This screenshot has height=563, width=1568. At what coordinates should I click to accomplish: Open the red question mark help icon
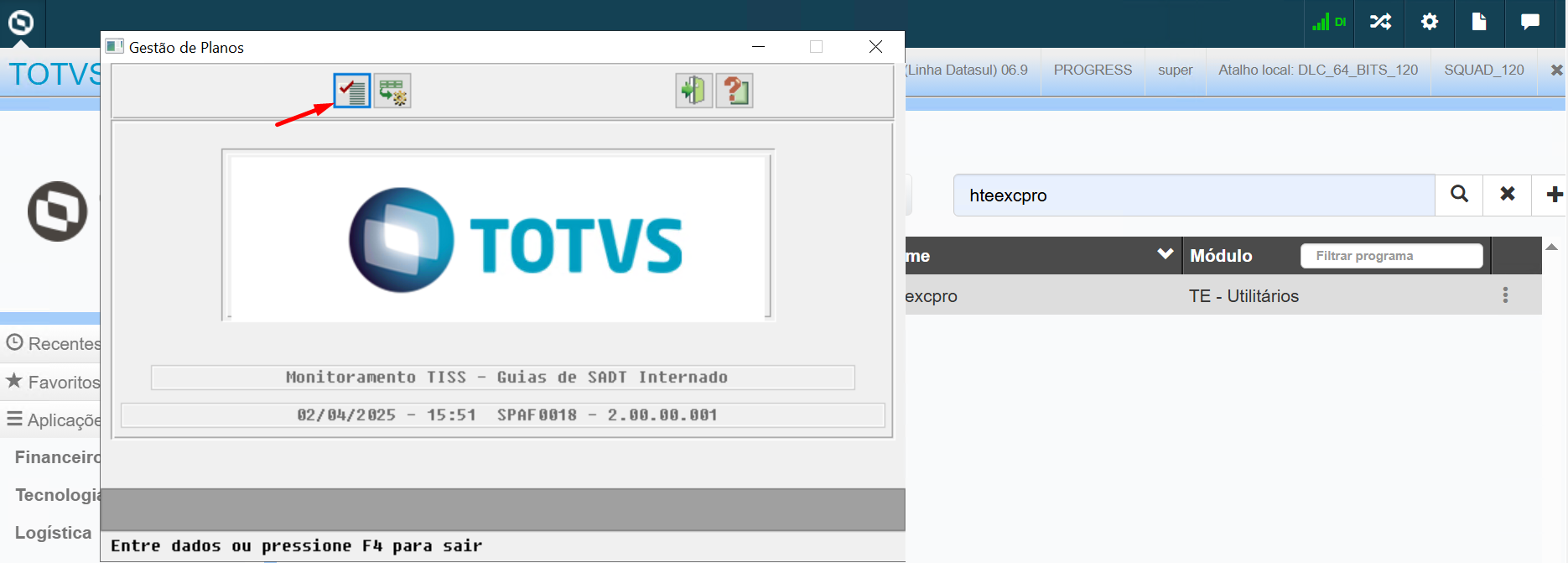point(735,91)
